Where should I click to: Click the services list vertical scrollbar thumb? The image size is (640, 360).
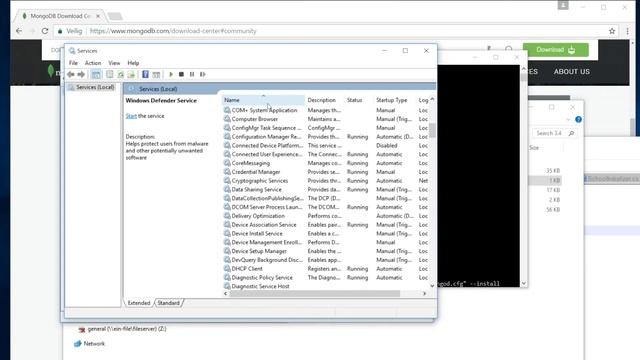tap(432, 131)
